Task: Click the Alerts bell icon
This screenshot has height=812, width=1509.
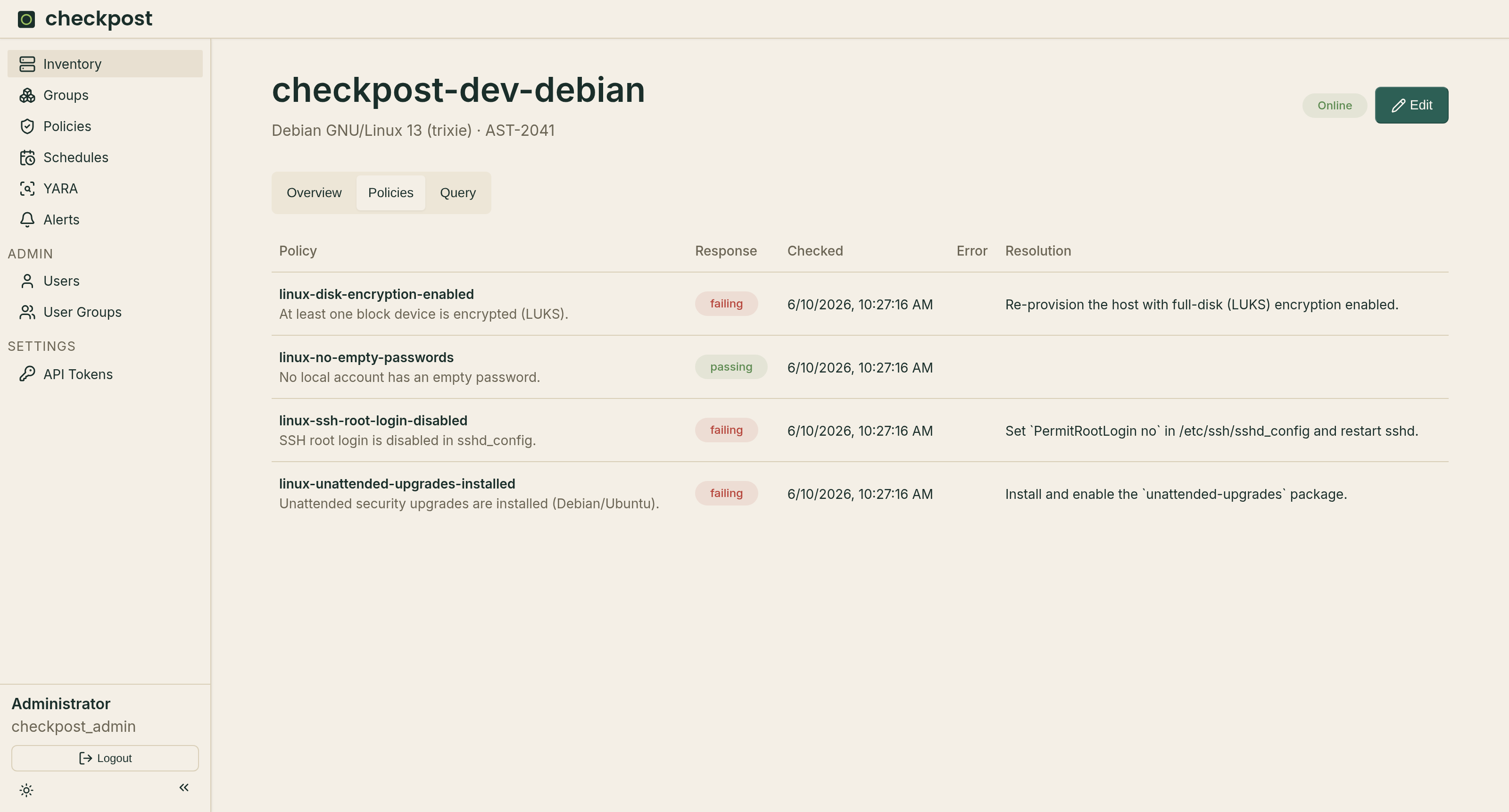Action: point(27,219)
